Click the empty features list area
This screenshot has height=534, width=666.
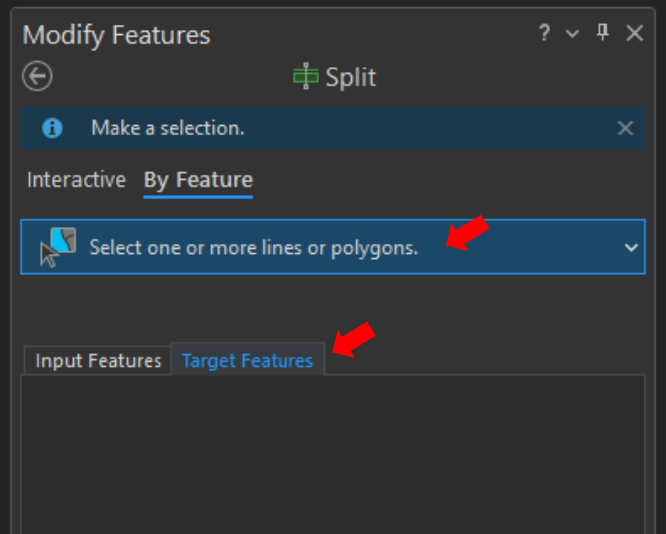coord(333,454)
